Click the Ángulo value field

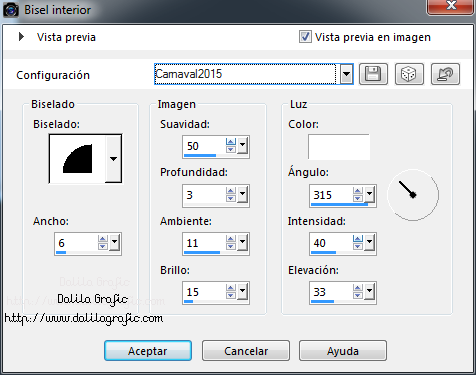pyautogui.click(x=331, y=195)
